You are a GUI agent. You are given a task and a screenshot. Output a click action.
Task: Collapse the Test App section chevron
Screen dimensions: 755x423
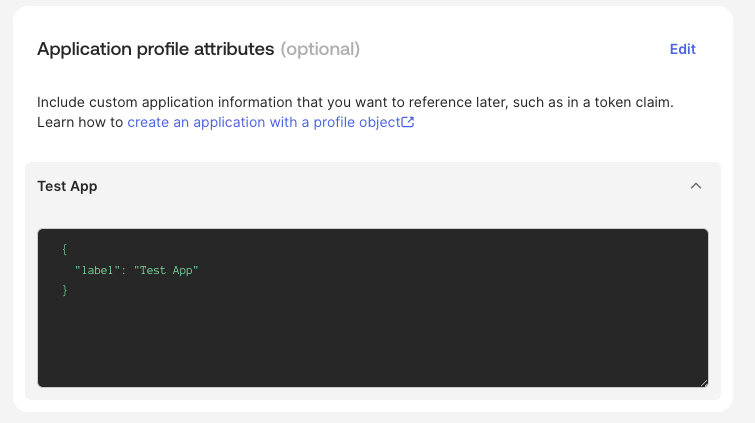(696, 186)
